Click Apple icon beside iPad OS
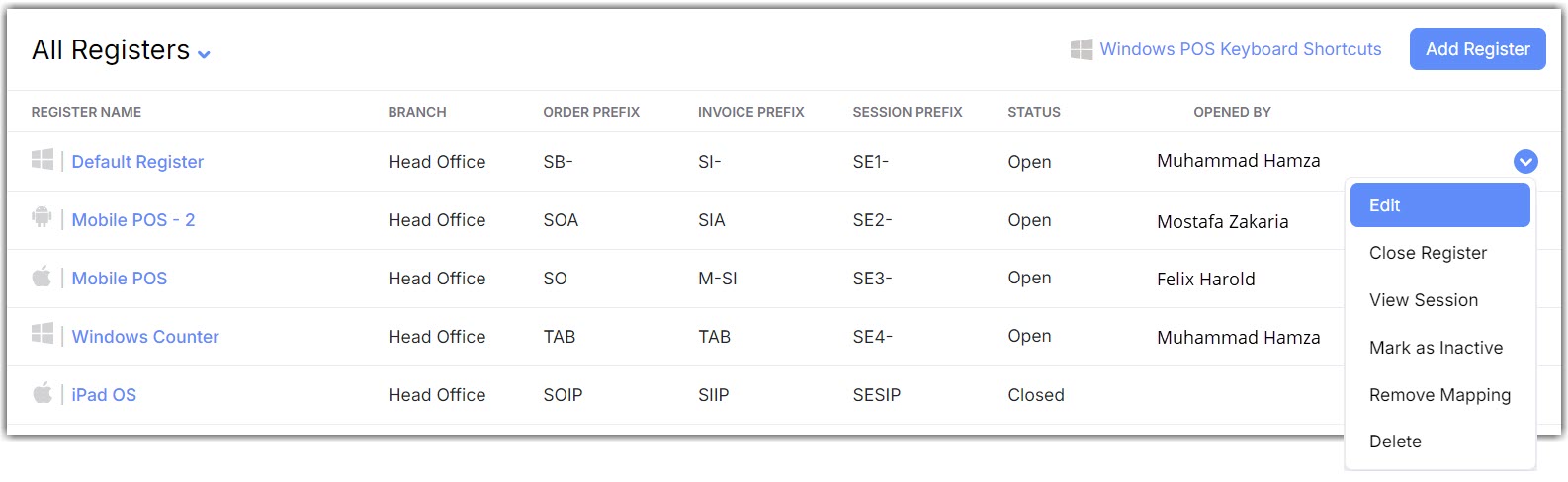Screen dimensions: 1568x482 click(42, 393)
